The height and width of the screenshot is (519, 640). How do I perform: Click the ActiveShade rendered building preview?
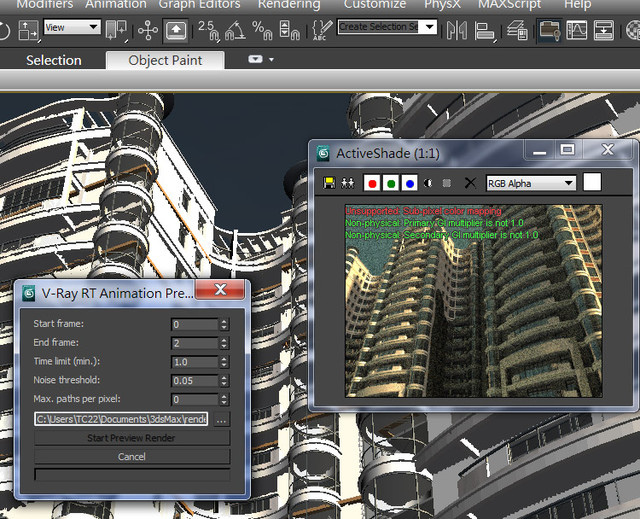[473, 301]
